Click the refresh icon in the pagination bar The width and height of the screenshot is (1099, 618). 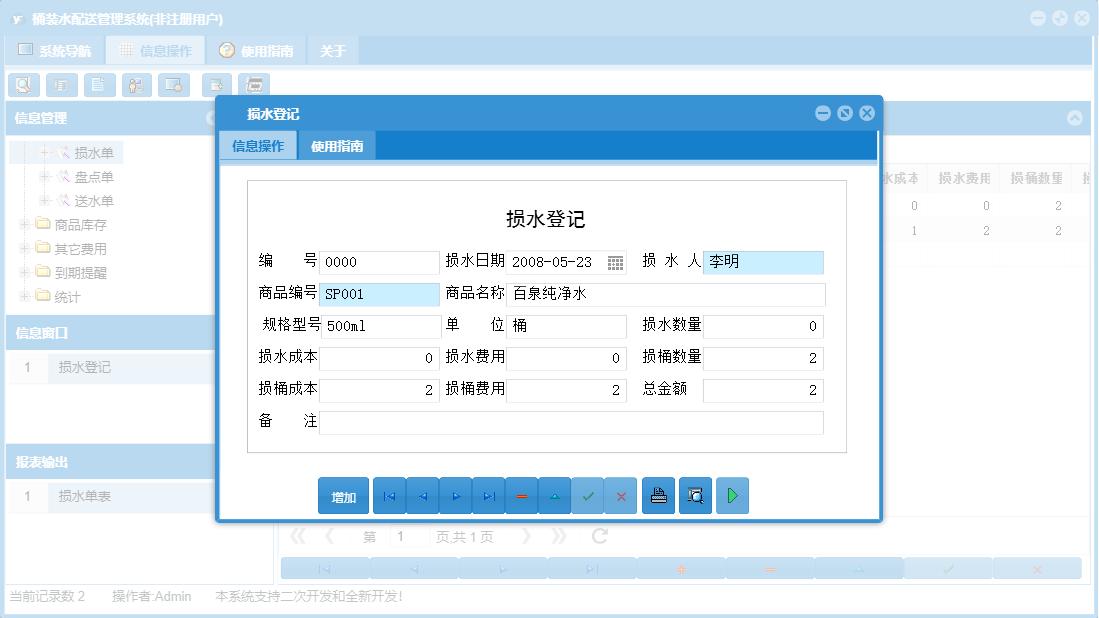[597, 536]
